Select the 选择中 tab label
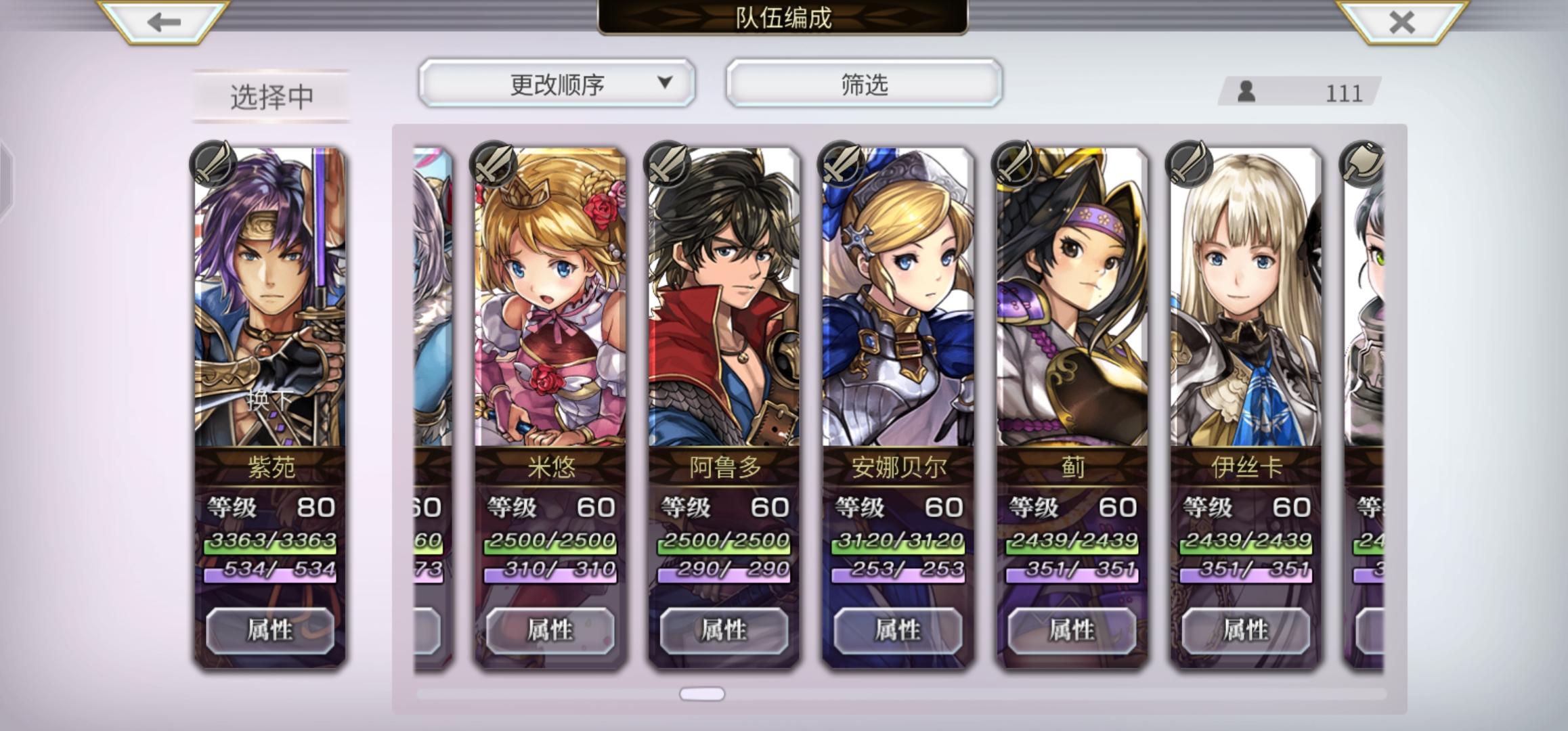1568x731 pixels. click(x=271, y=96)
